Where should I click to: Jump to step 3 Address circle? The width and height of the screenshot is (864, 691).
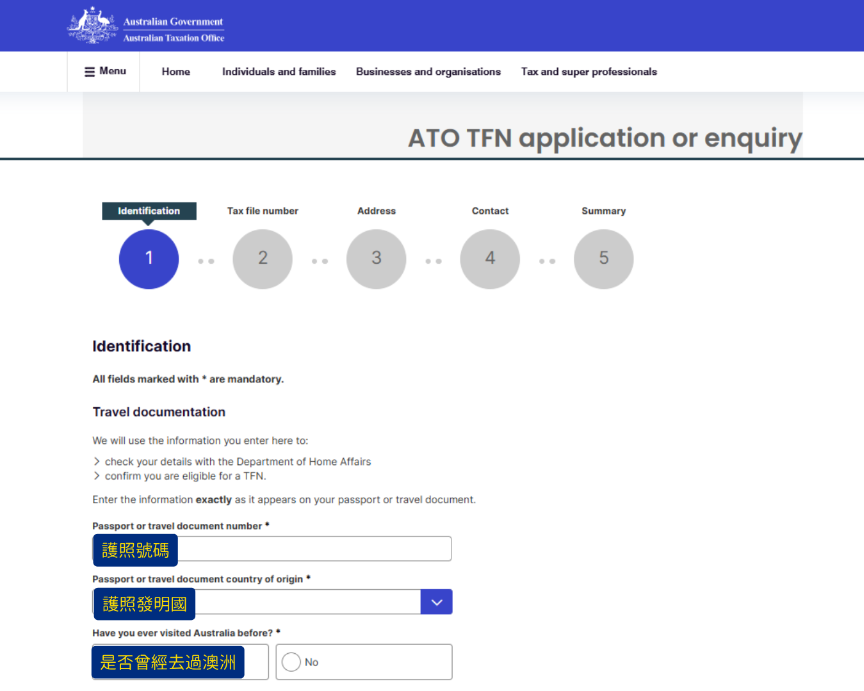click(376, 259)
